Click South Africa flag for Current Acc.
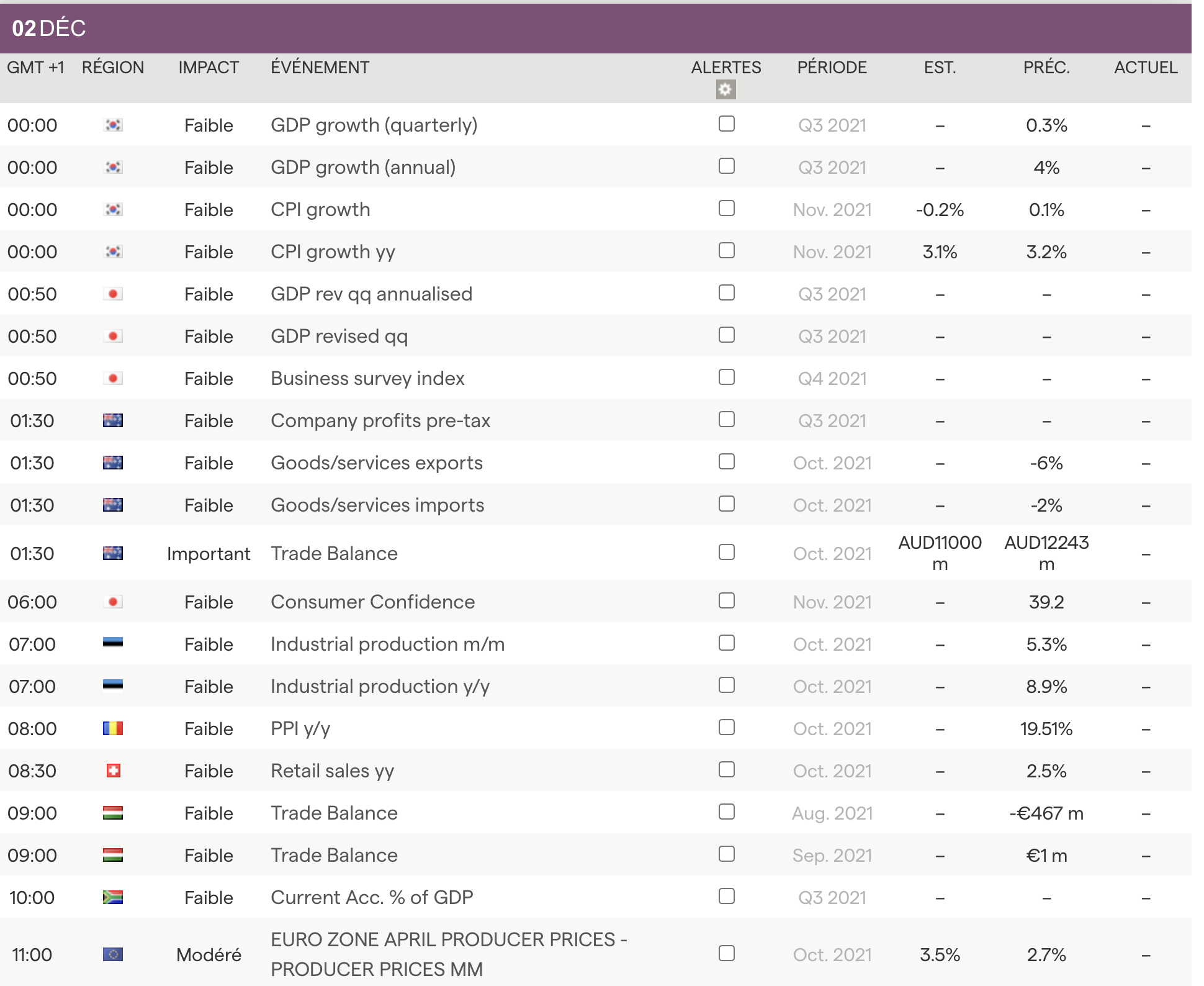 (x=113, y=897)
